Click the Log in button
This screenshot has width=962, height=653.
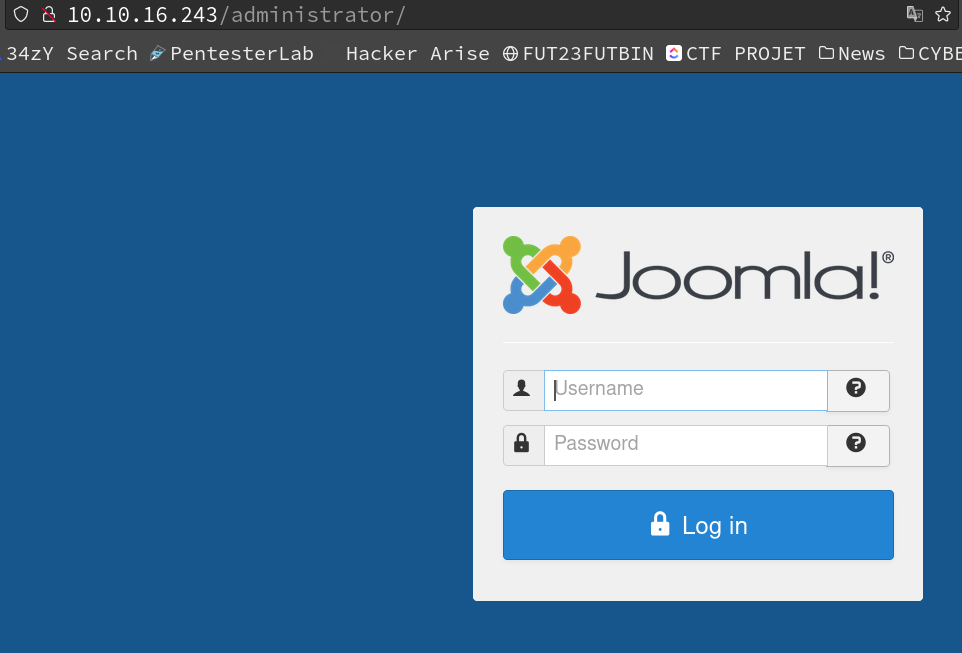pyautogui.click(x=698, y=525)
